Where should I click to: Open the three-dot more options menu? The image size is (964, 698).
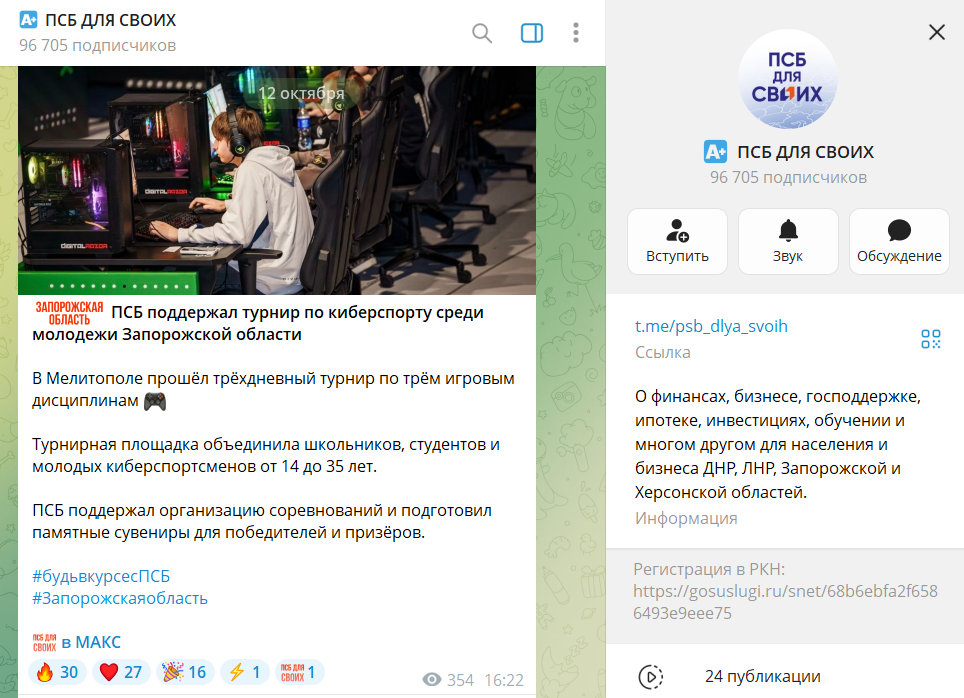click(576, 33)
